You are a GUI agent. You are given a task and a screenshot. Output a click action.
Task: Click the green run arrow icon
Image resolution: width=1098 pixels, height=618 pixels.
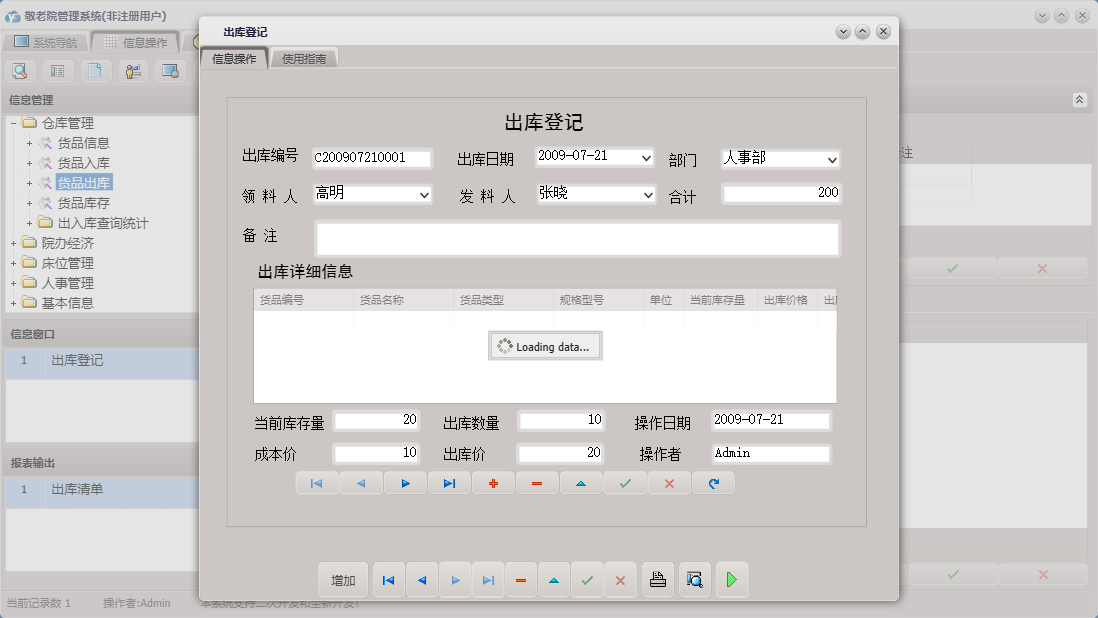tap(731, 579)
